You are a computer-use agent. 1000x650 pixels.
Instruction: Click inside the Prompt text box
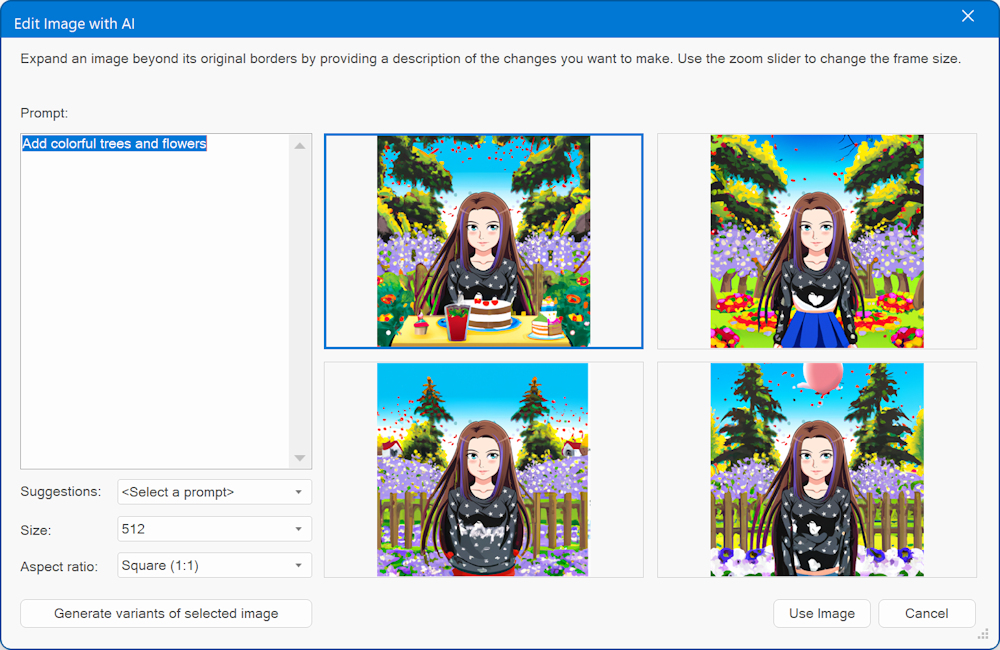155,300
